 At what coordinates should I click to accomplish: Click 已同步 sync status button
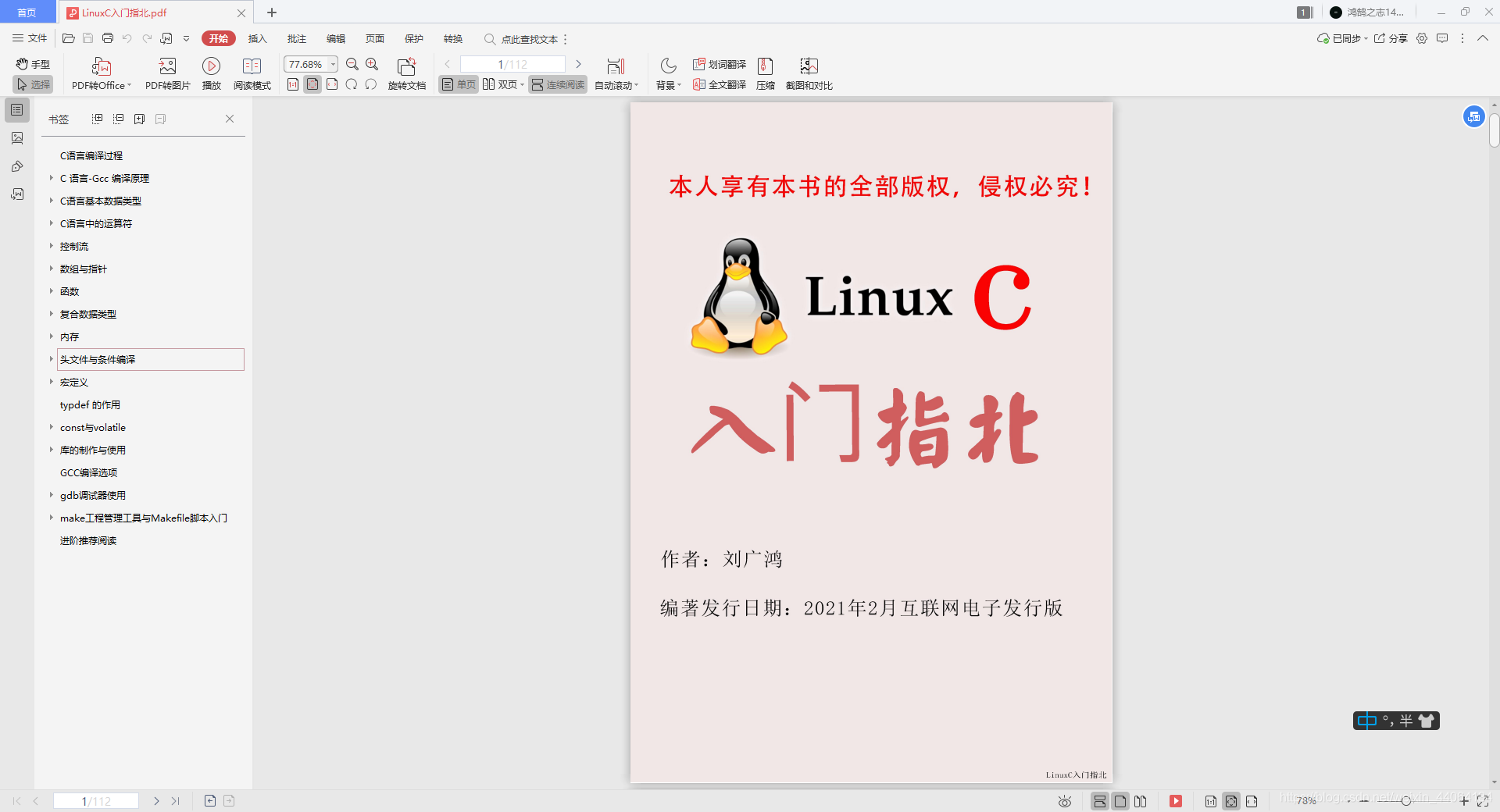click(x=1342, y=38)
